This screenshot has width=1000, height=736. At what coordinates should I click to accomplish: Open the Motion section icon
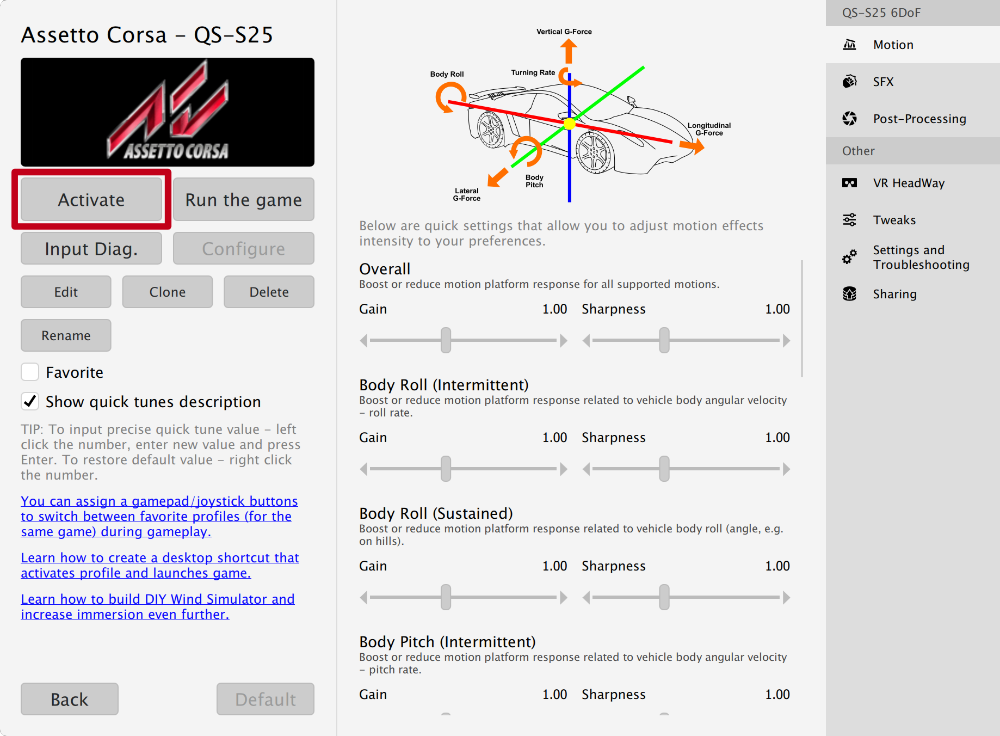pyautogui.click(x=849, y=44)
